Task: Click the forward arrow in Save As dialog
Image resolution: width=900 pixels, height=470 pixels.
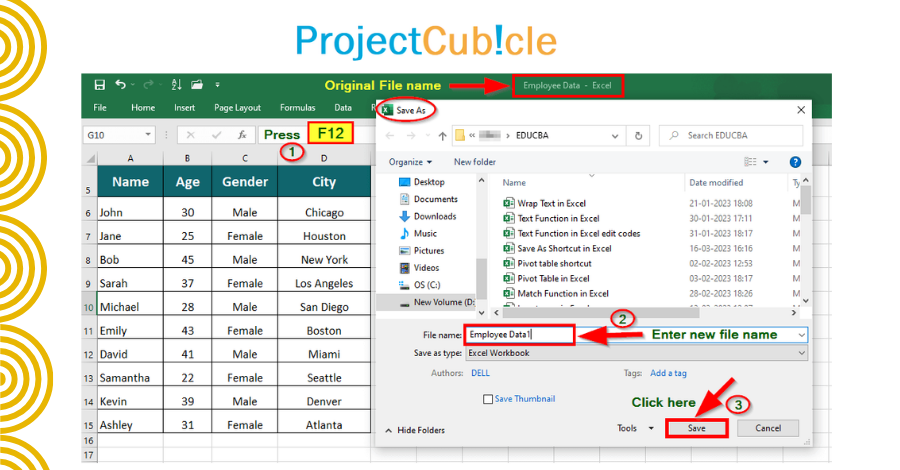Action: pos(411,136)
